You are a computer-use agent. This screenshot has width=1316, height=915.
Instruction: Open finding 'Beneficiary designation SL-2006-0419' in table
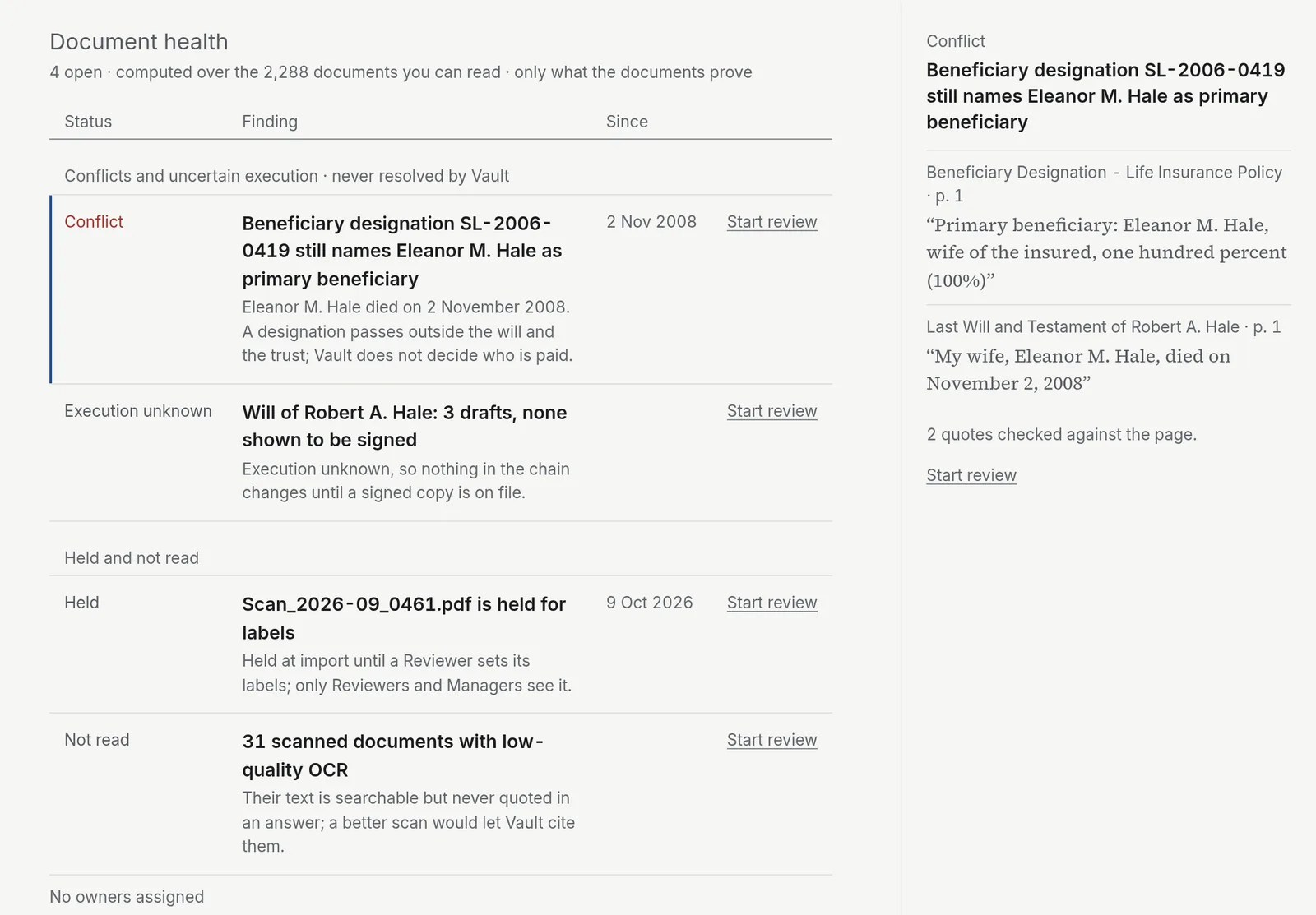pyautogui.click(x=402, y=251)
